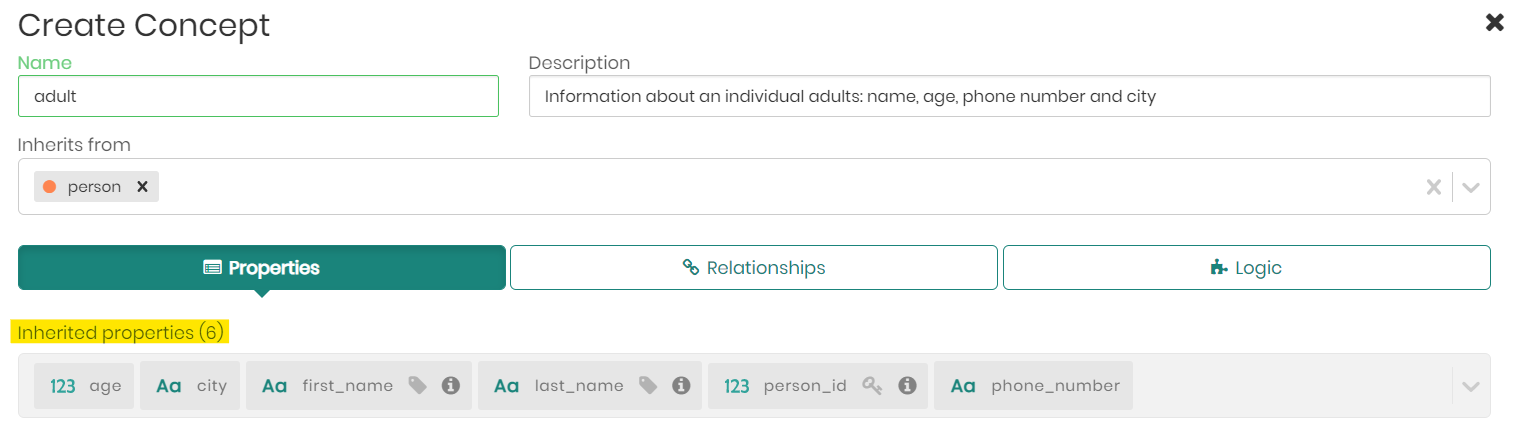
Task: Click the orange color dot on person
Action: tap(50, 187)
